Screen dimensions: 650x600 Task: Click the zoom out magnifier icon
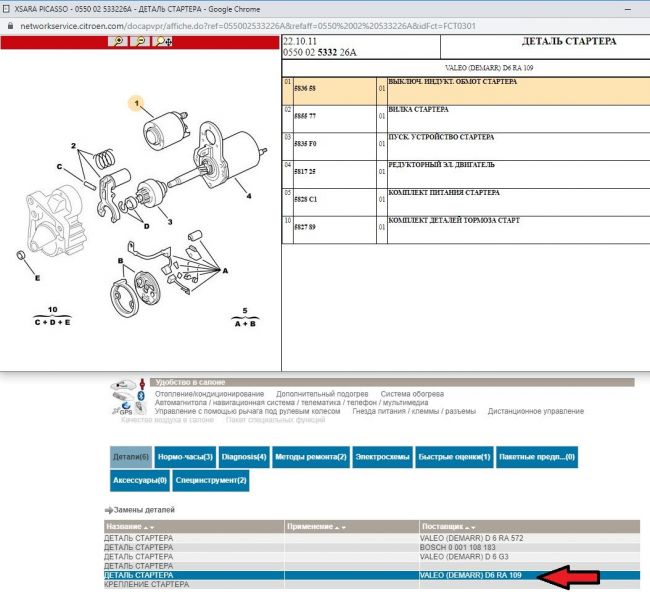coord(141,41)
